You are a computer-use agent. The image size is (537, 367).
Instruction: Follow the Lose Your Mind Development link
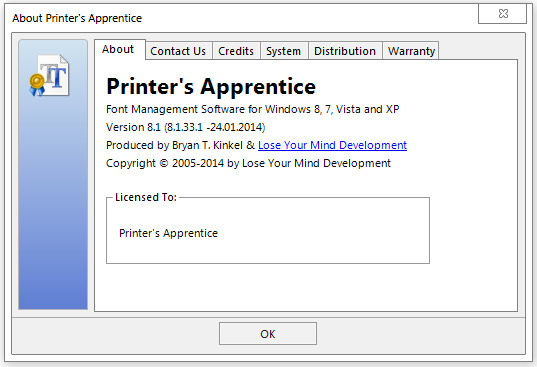coord(332,145)
